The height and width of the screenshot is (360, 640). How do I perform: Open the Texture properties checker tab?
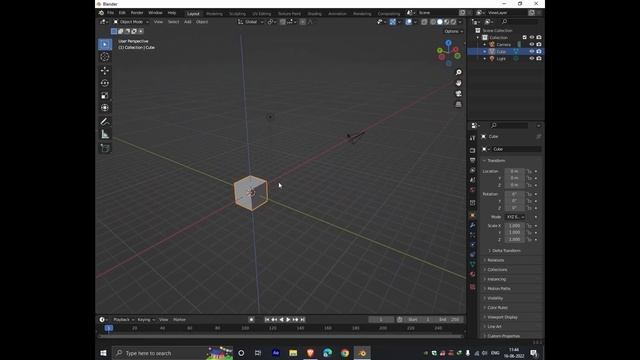(x=473, y=287)
